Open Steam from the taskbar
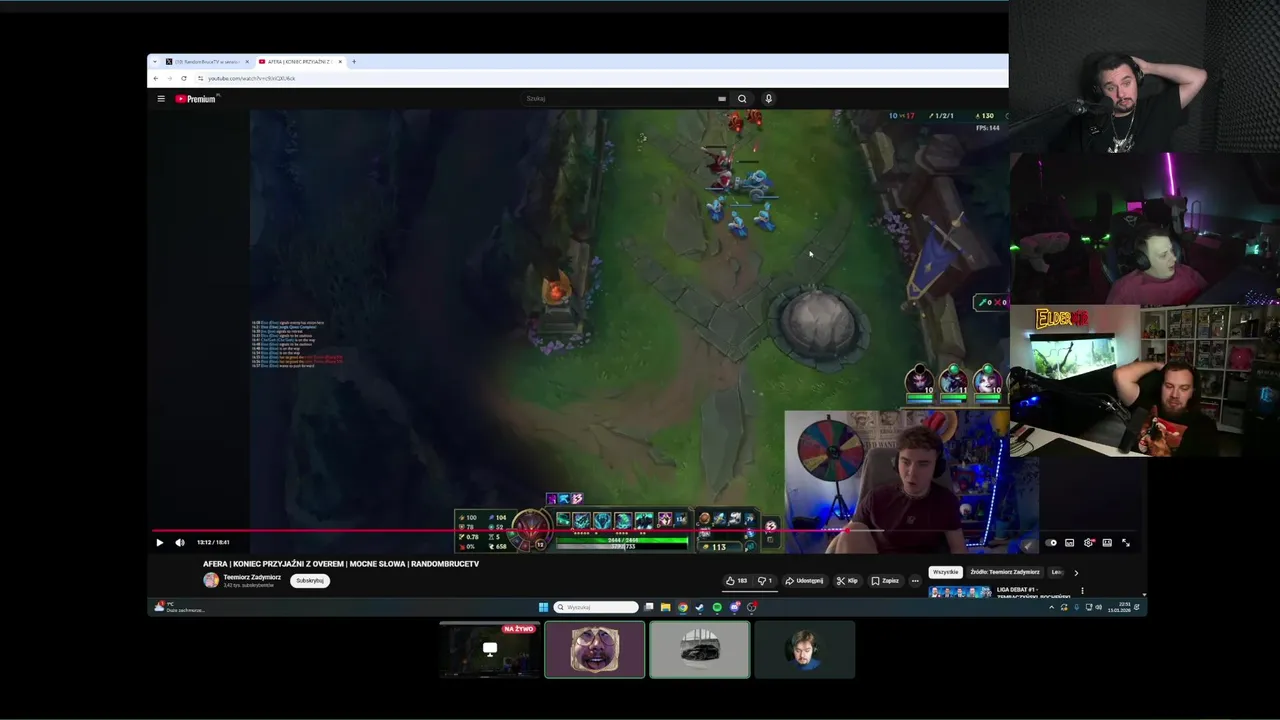The width and height of the screenshot is (1280, 720). coord(700,607)
